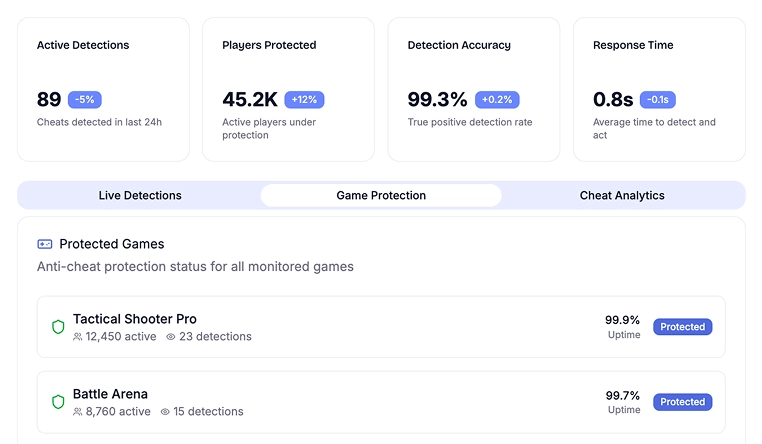Click the Active Detections card heading
The image size is (762, 444).
coord(83,45)
